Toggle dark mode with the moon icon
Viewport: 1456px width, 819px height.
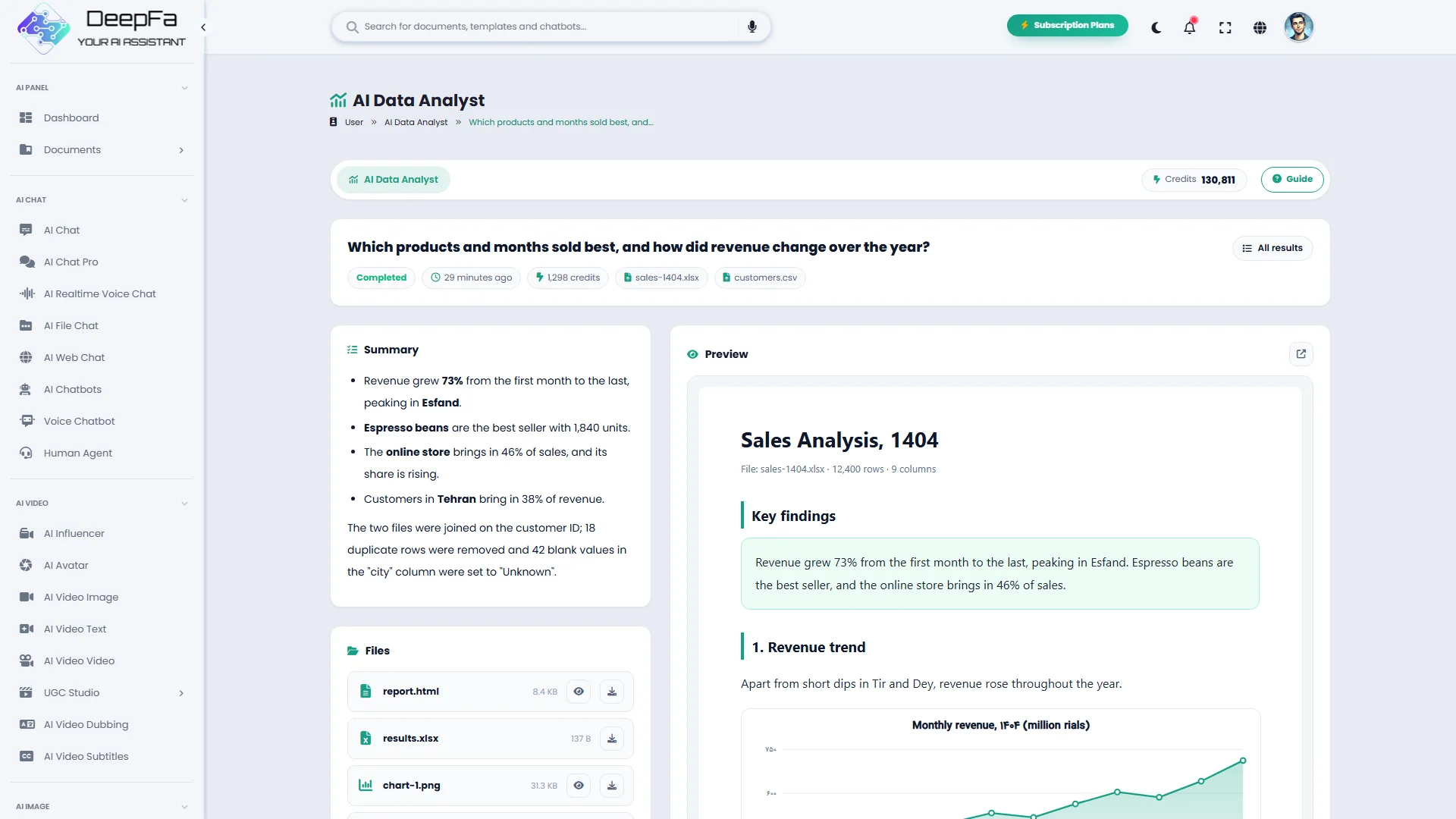pos(1156,28)
